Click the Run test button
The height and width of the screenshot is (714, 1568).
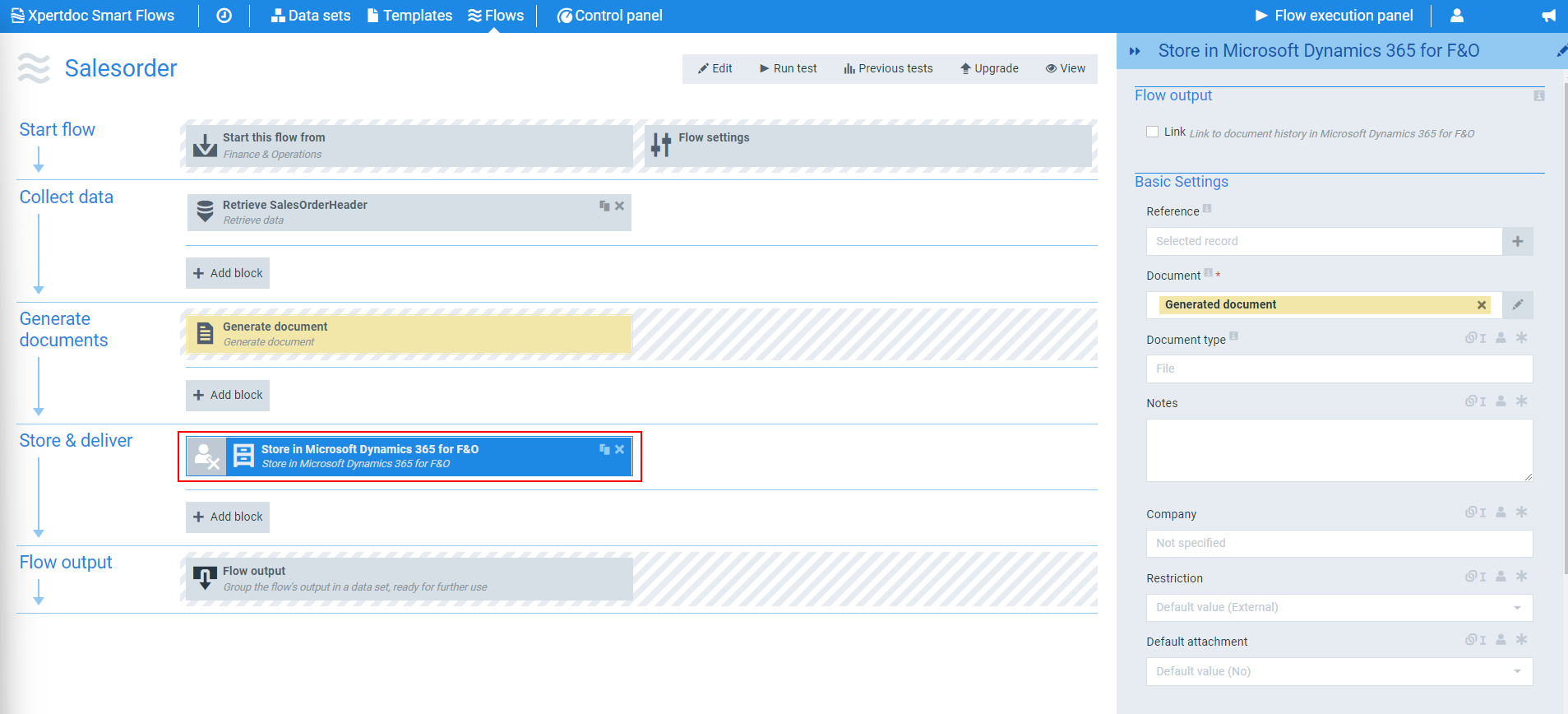788,69
